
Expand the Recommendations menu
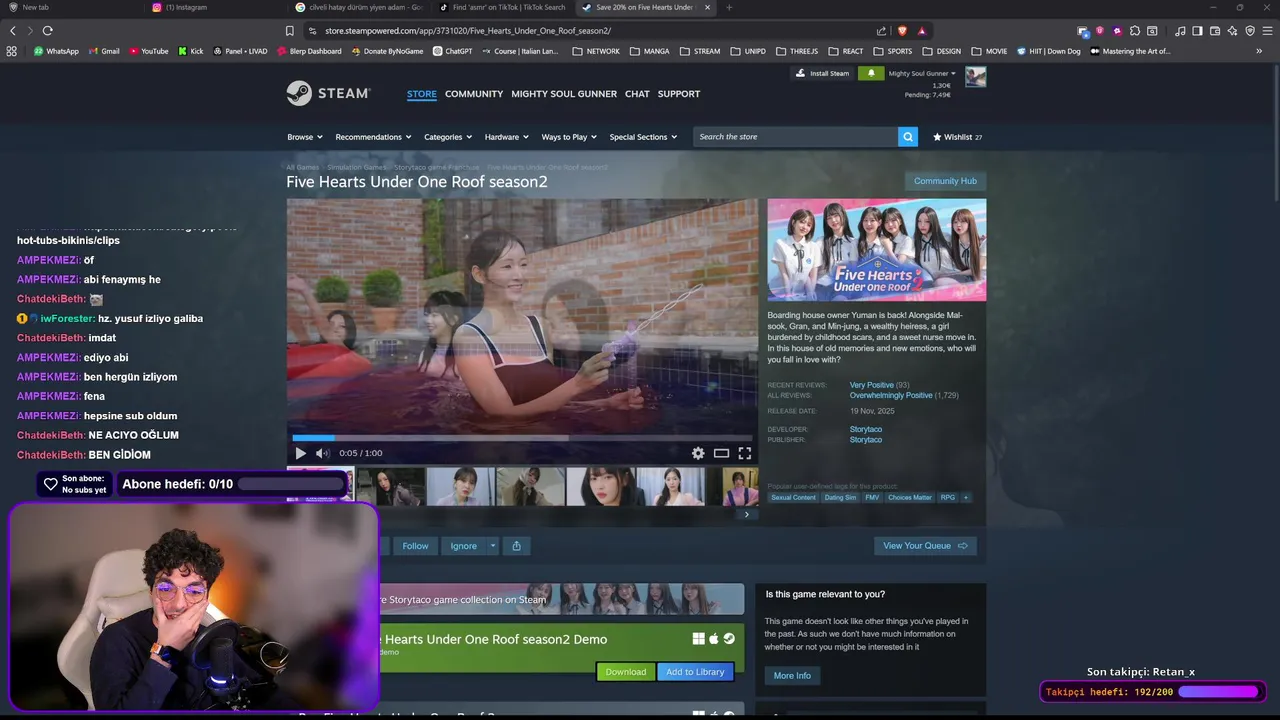tap(374, 137)
